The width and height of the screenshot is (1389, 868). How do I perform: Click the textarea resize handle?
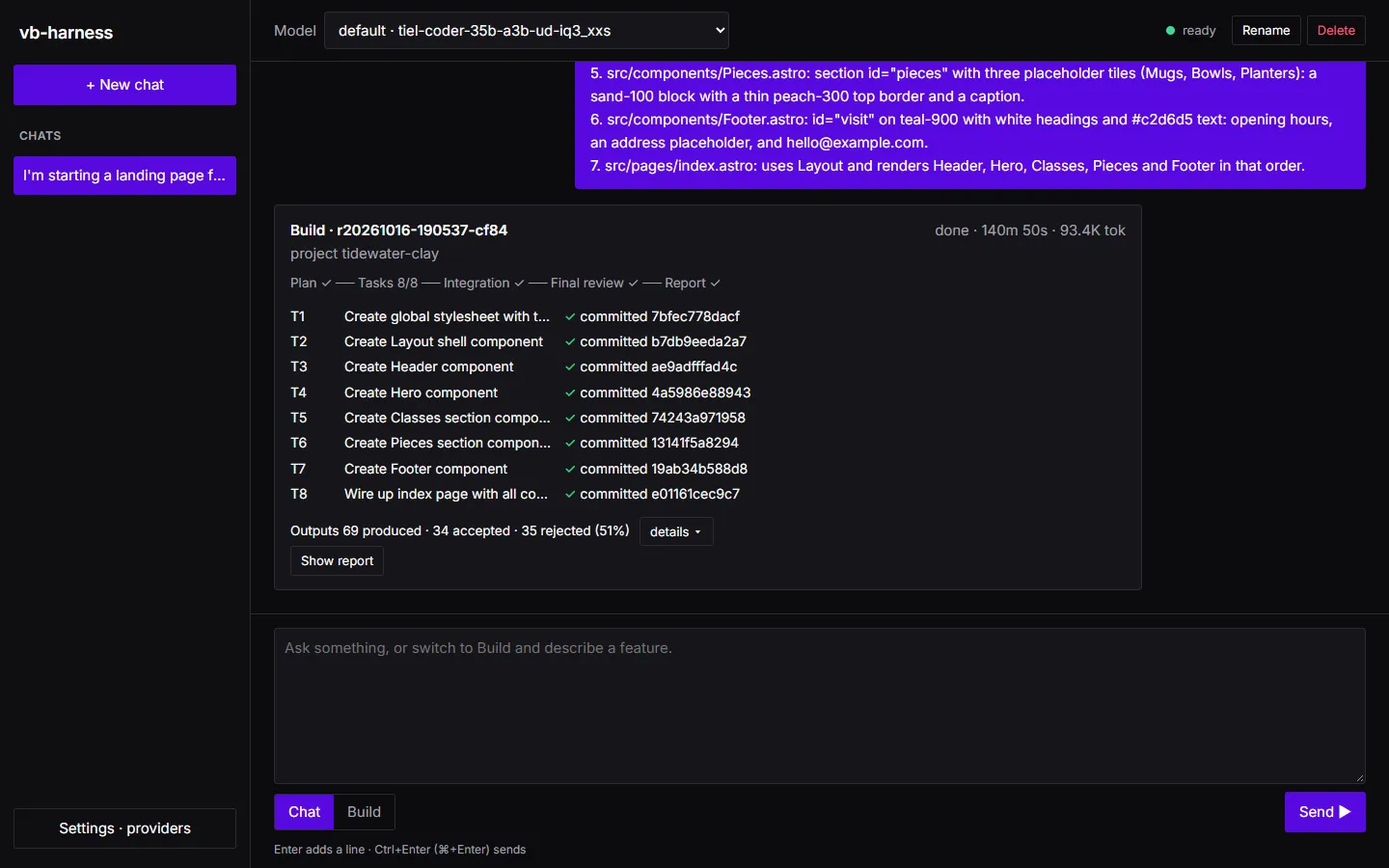point(1359,777)
